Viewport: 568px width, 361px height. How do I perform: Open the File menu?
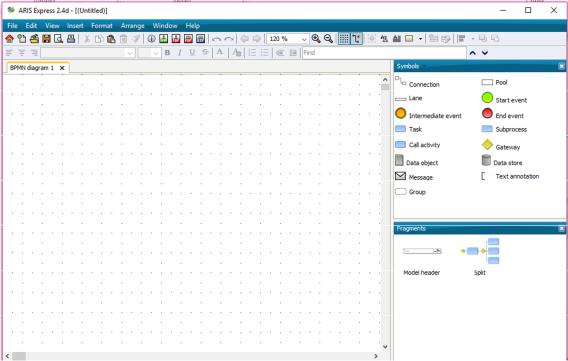[12, 26]
